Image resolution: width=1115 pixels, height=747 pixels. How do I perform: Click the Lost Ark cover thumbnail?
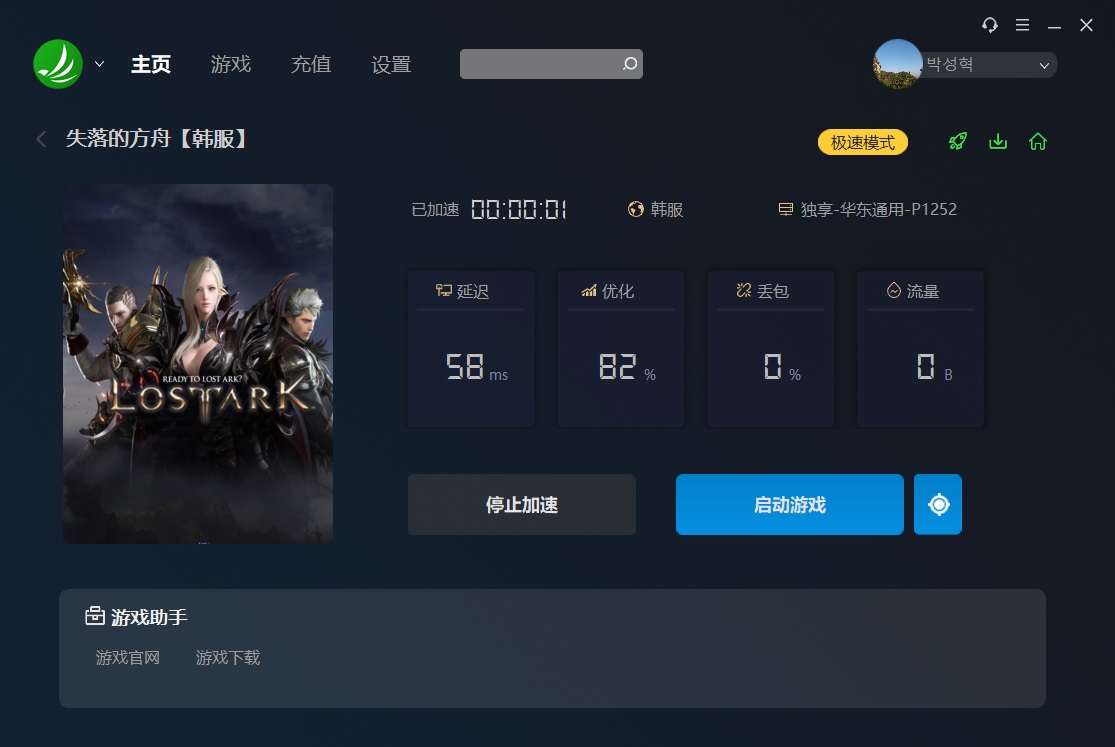(x=198, y=364)
